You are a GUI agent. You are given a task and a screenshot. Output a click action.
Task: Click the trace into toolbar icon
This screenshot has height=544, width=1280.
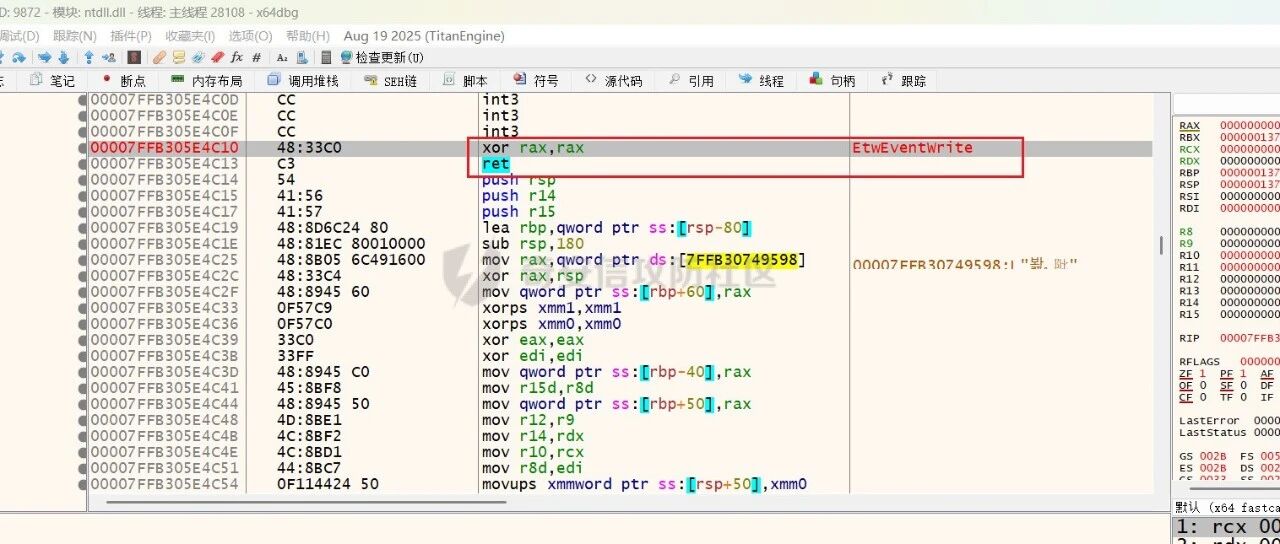click(x=44, y=57)
